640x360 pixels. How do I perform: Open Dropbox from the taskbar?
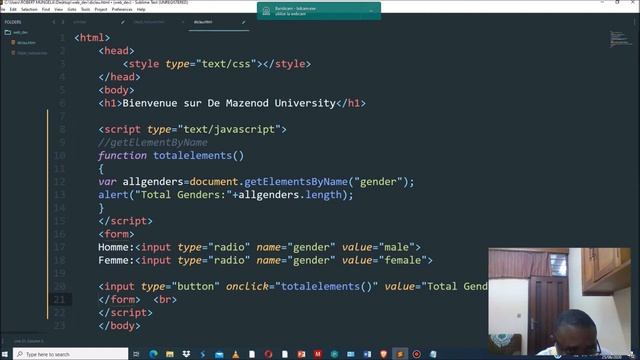click(x=186, y=354)
